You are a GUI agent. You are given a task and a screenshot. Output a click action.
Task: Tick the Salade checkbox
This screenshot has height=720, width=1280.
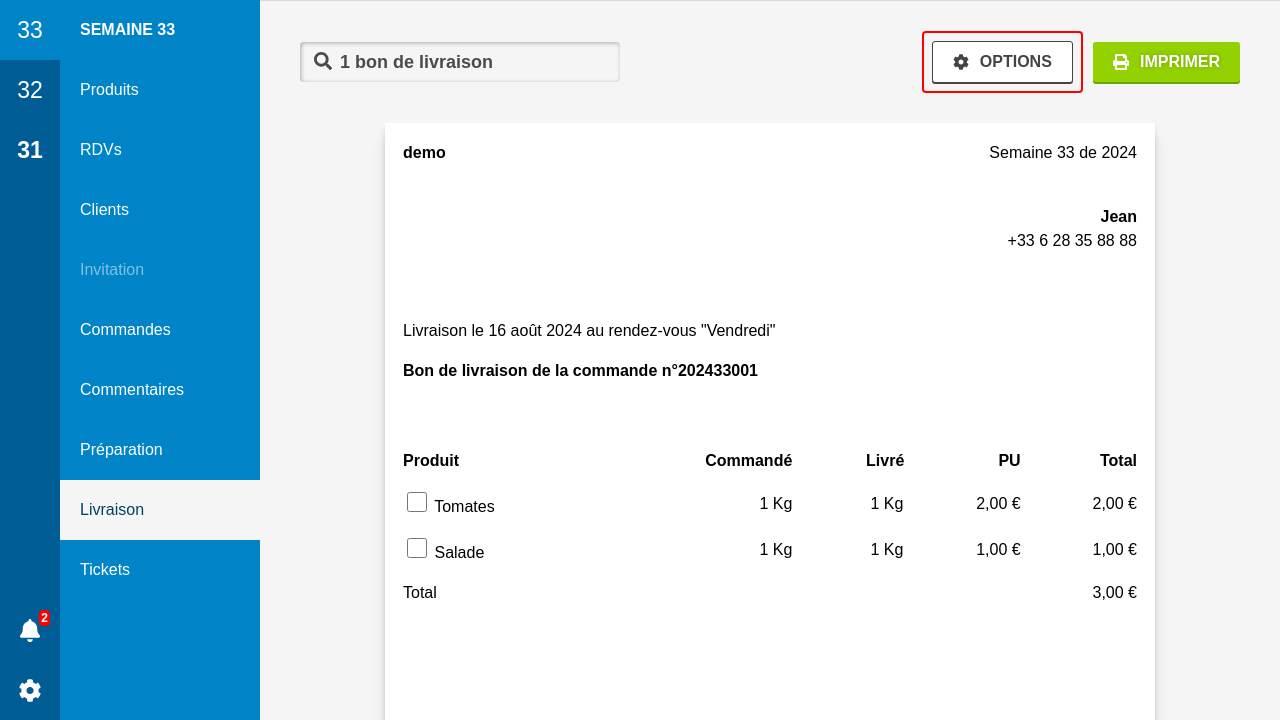417,548
